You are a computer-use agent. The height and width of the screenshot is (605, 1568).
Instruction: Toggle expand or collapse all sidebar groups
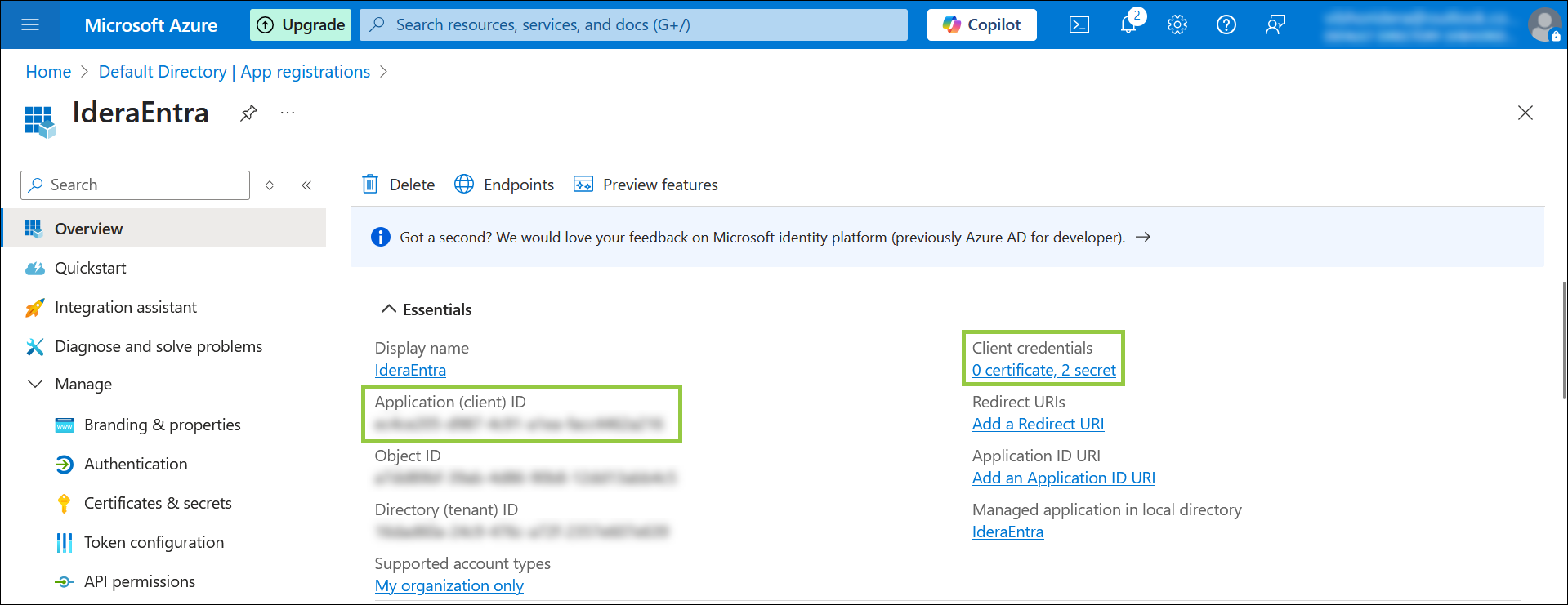(270, 185)
